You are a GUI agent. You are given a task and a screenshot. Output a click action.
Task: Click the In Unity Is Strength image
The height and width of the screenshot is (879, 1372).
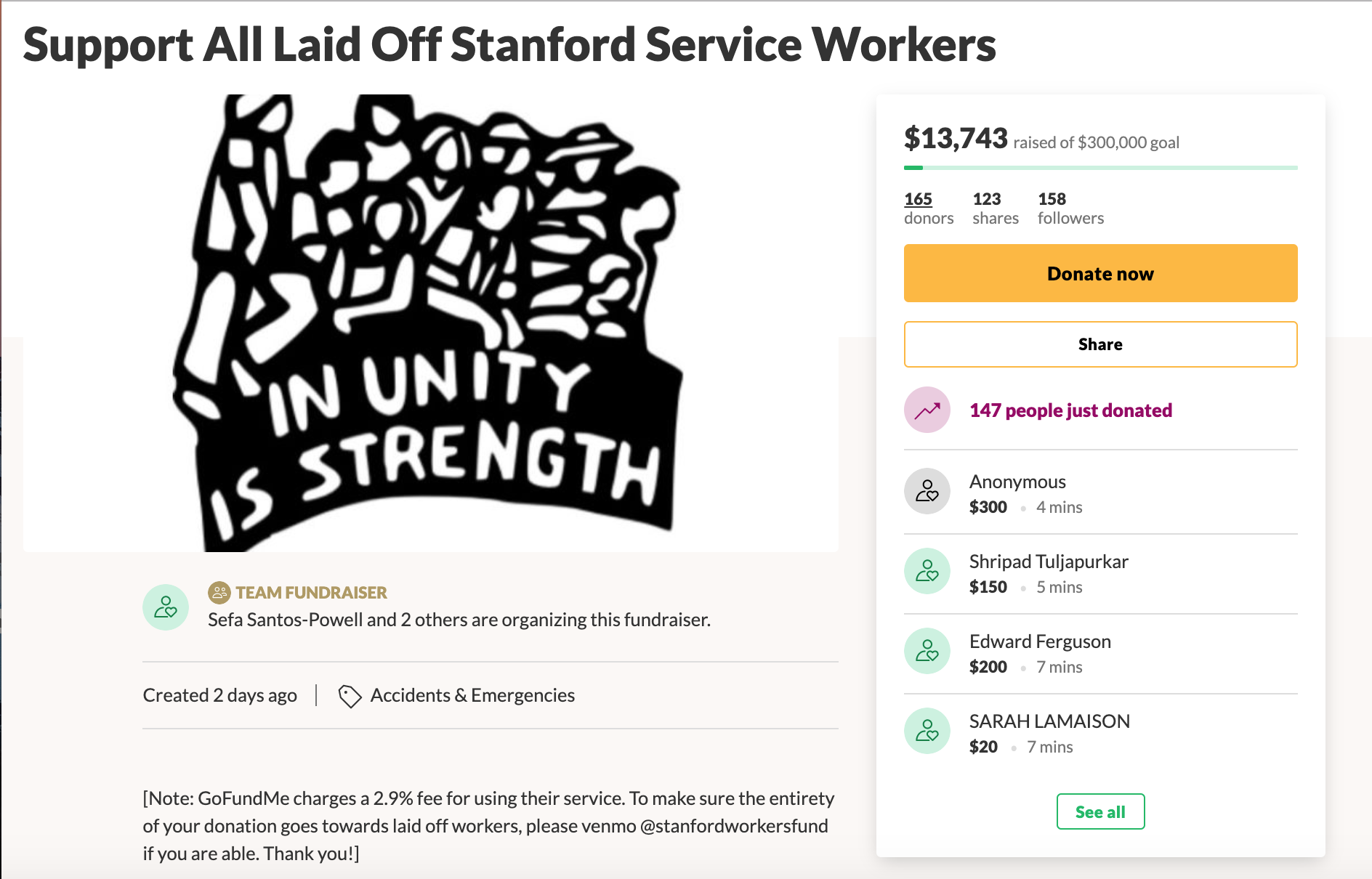[430, 323]
